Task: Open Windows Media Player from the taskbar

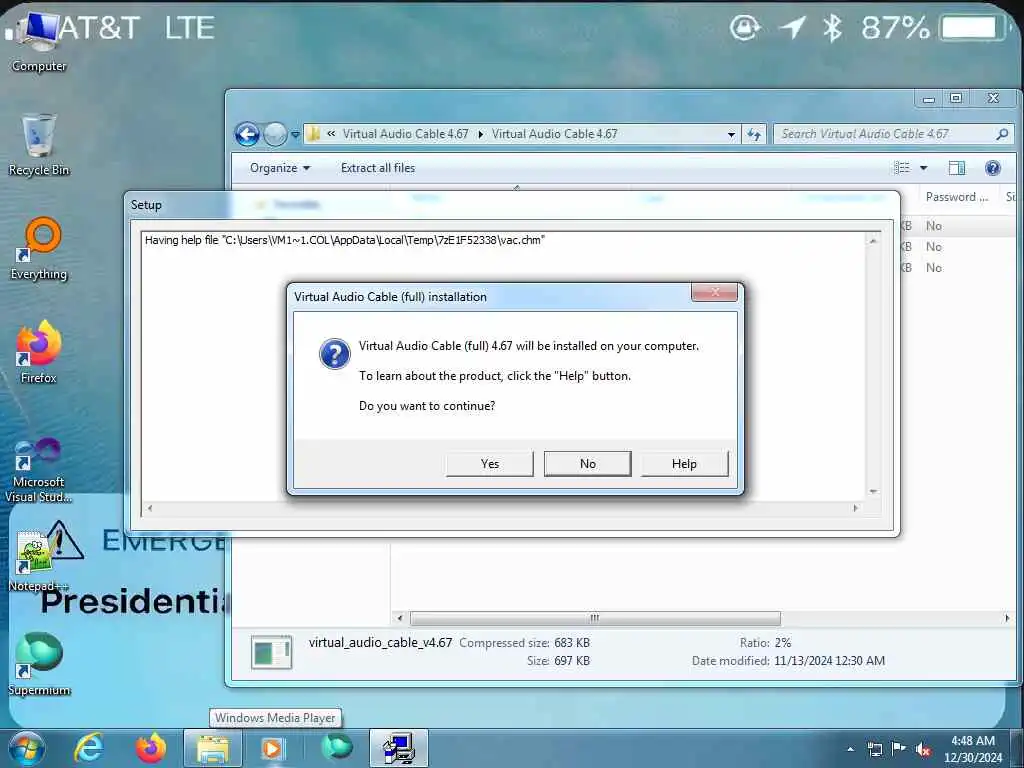Action: (x=274, y=748)
